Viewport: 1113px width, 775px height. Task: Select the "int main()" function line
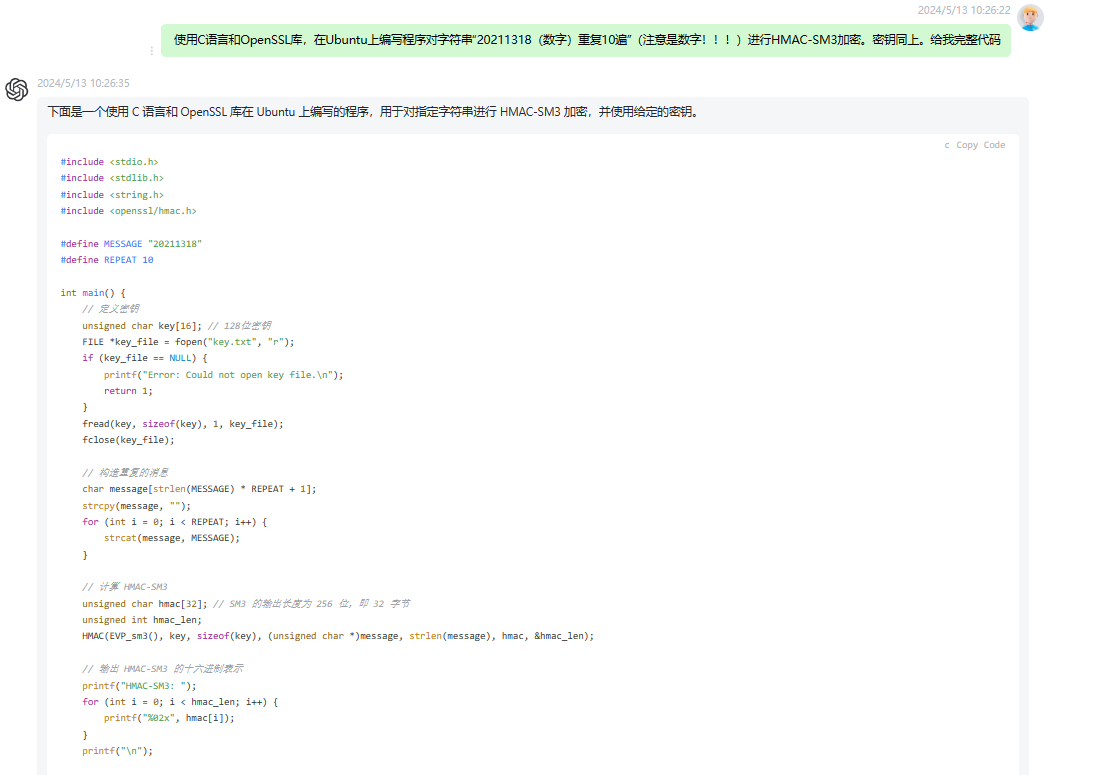[x=93, y=292]
